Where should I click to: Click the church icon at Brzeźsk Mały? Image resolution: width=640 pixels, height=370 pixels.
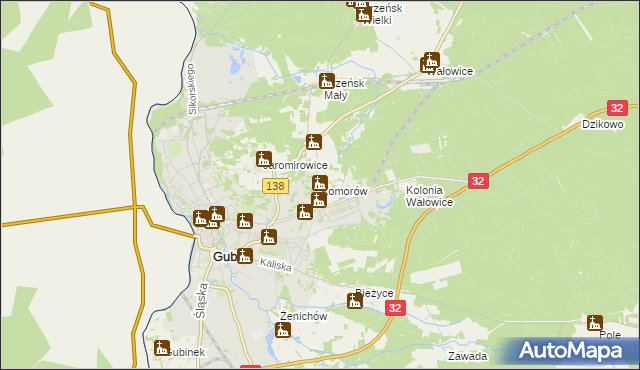click(x=327, y=81)
